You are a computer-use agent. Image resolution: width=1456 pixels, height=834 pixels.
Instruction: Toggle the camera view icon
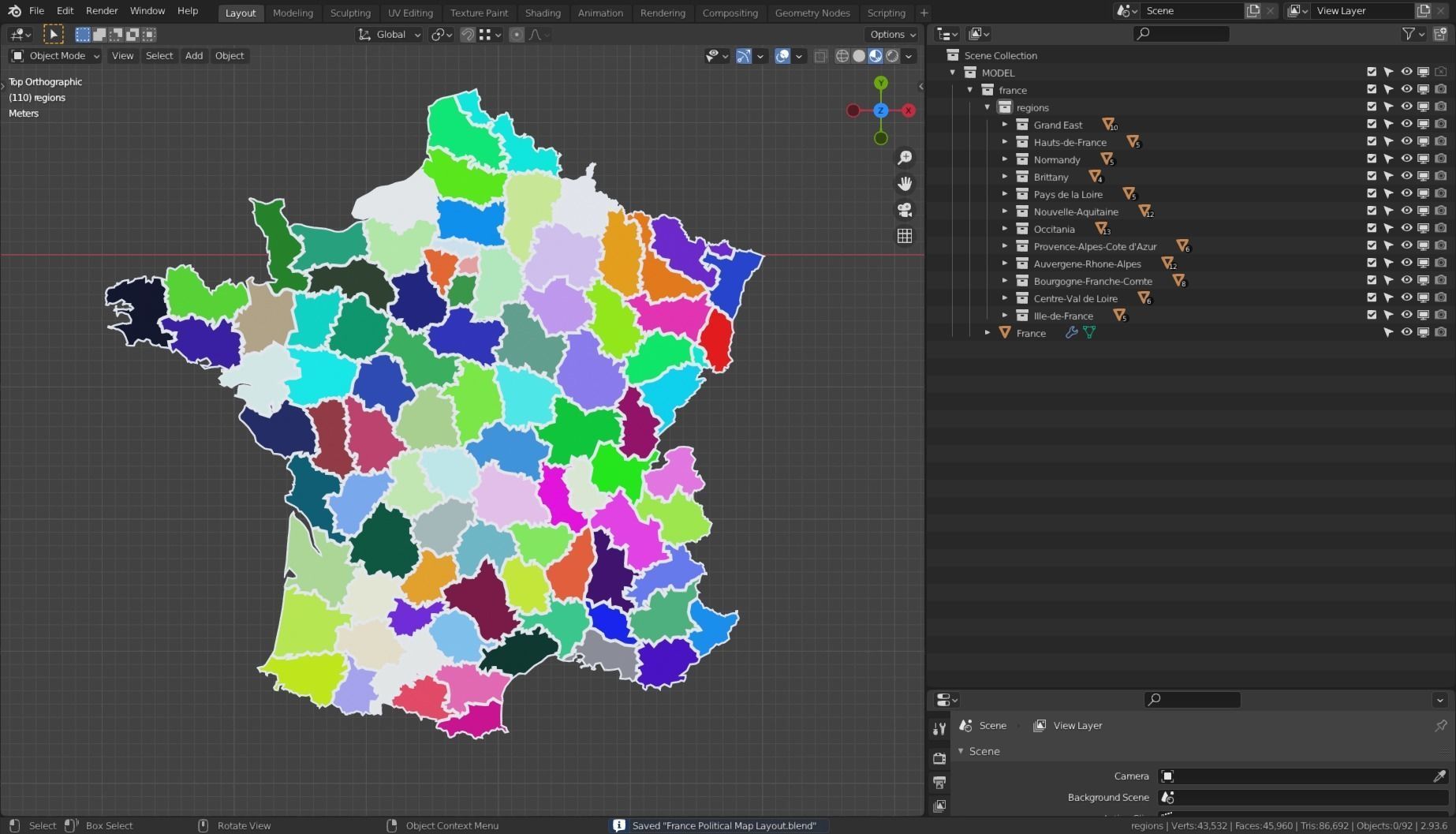905,210
